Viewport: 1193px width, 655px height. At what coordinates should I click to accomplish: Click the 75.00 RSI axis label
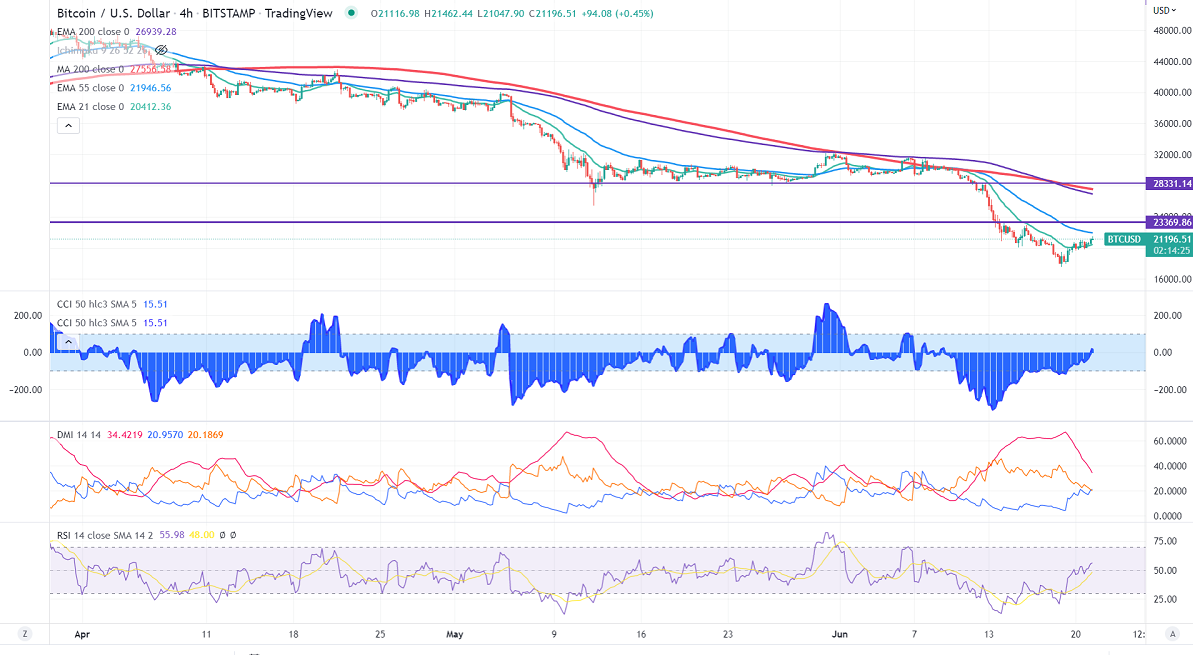click(x=1166, y=542)
